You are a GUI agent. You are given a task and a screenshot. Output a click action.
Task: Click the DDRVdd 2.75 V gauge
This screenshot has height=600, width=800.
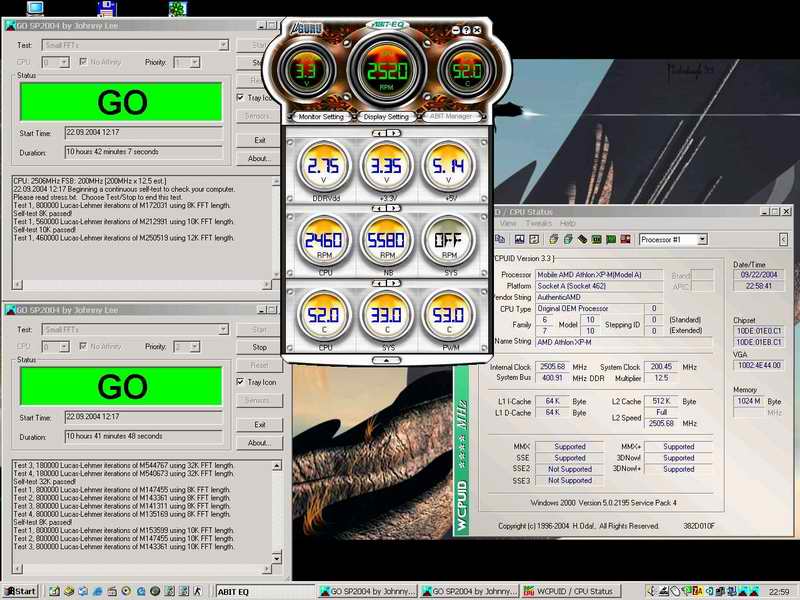click(x=323, y=167)
